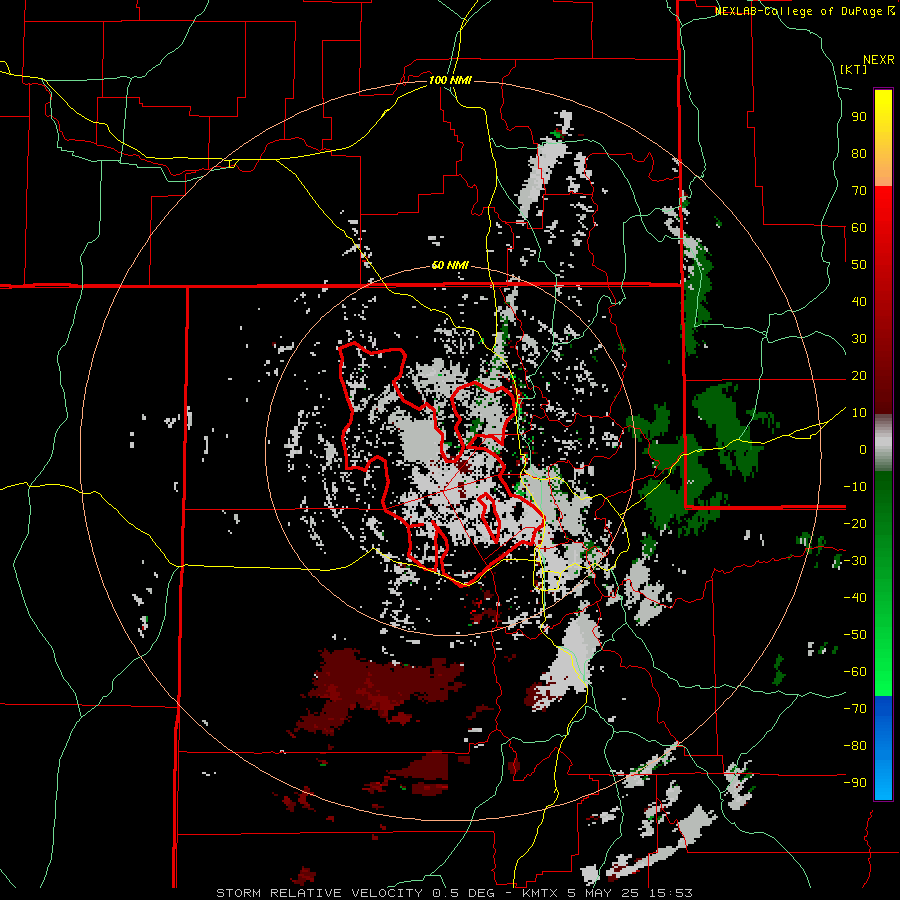Click the 50 value on the velocity scale
Image resolution: width=900 pixels, height=900 pixels.
click(x=859, y=265)
